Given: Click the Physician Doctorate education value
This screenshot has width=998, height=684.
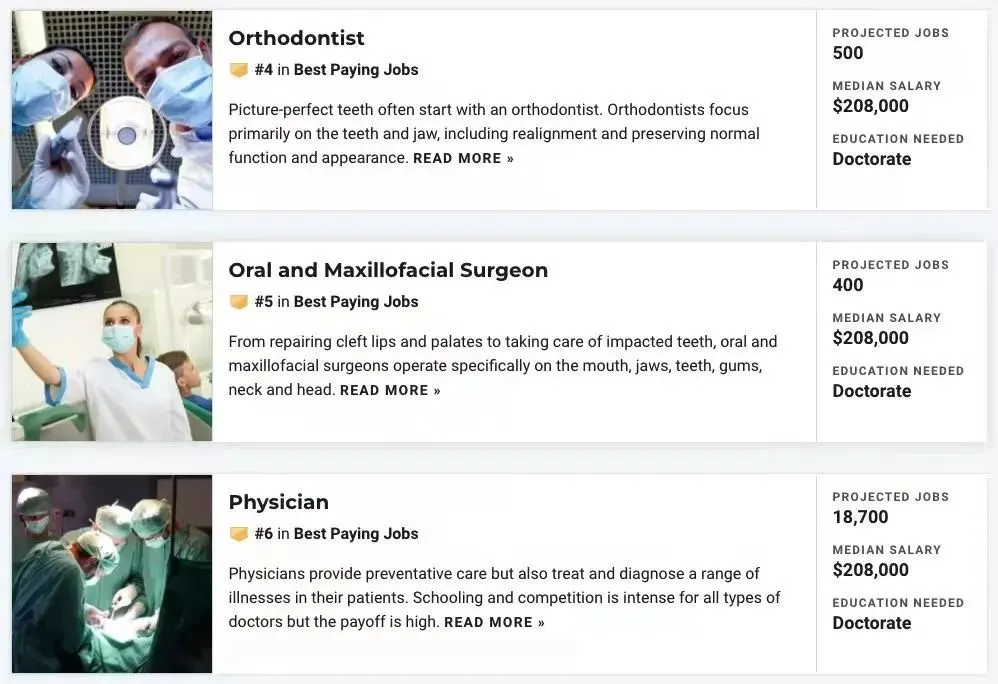Looking at the screenshot, I should [x=871, y=623].
